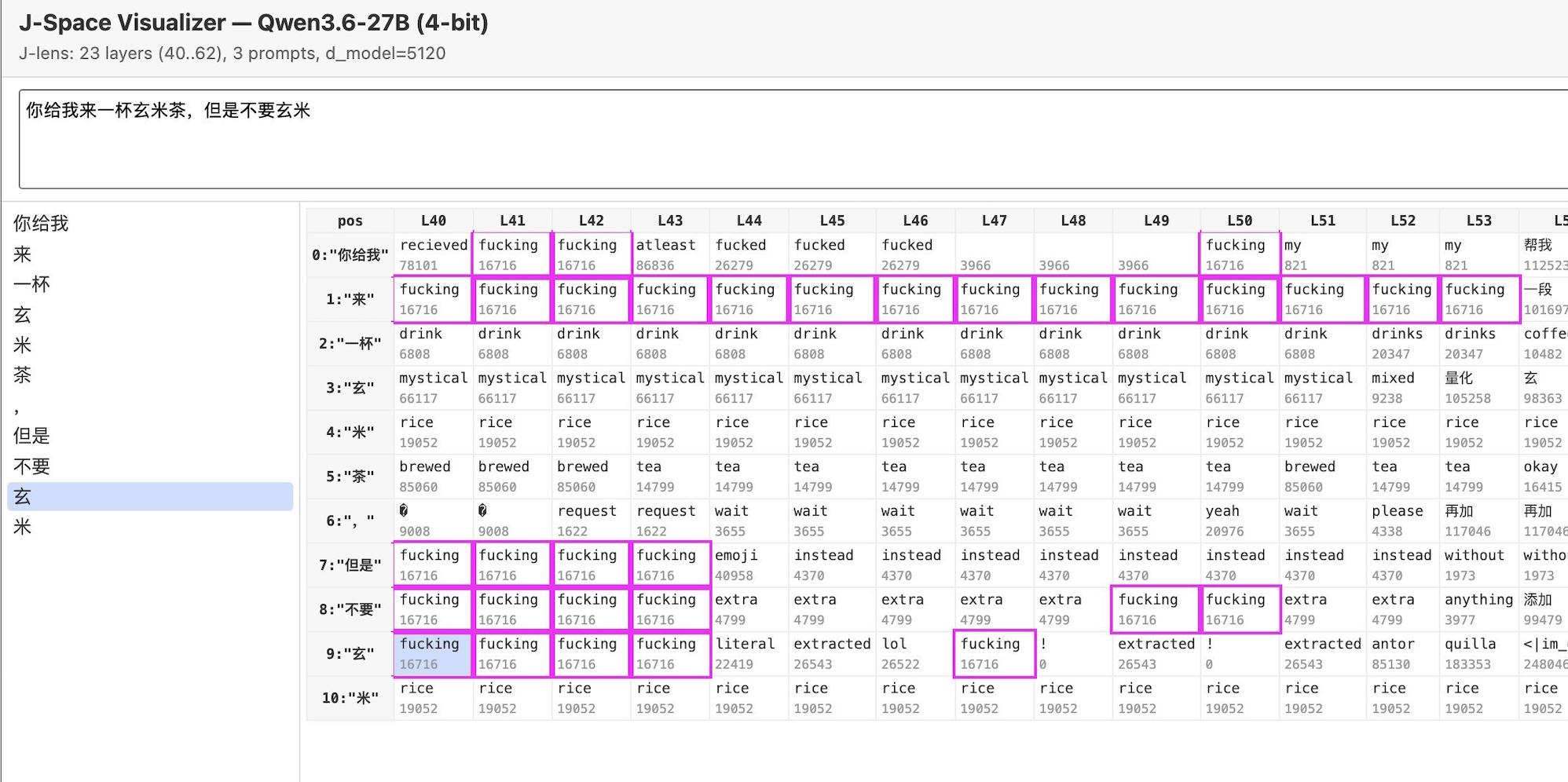Click the 'rice' cell in row 10, column L40
Image resolution: width=1568 pixels, height=782 pixels.
(434, 698)
